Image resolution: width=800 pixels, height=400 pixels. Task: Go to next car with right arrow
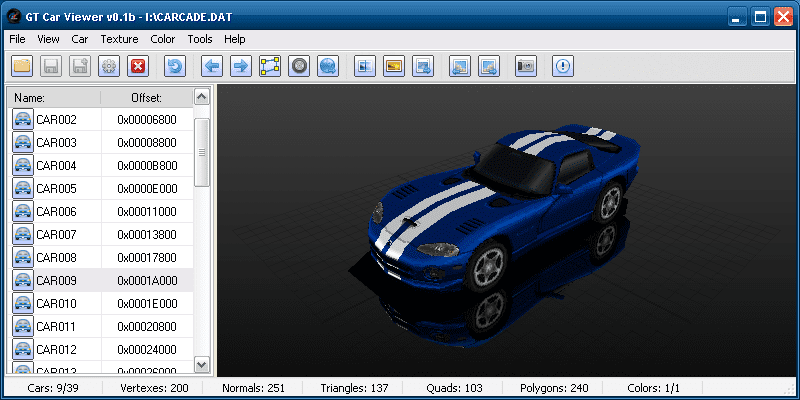[x=240, y=67]
